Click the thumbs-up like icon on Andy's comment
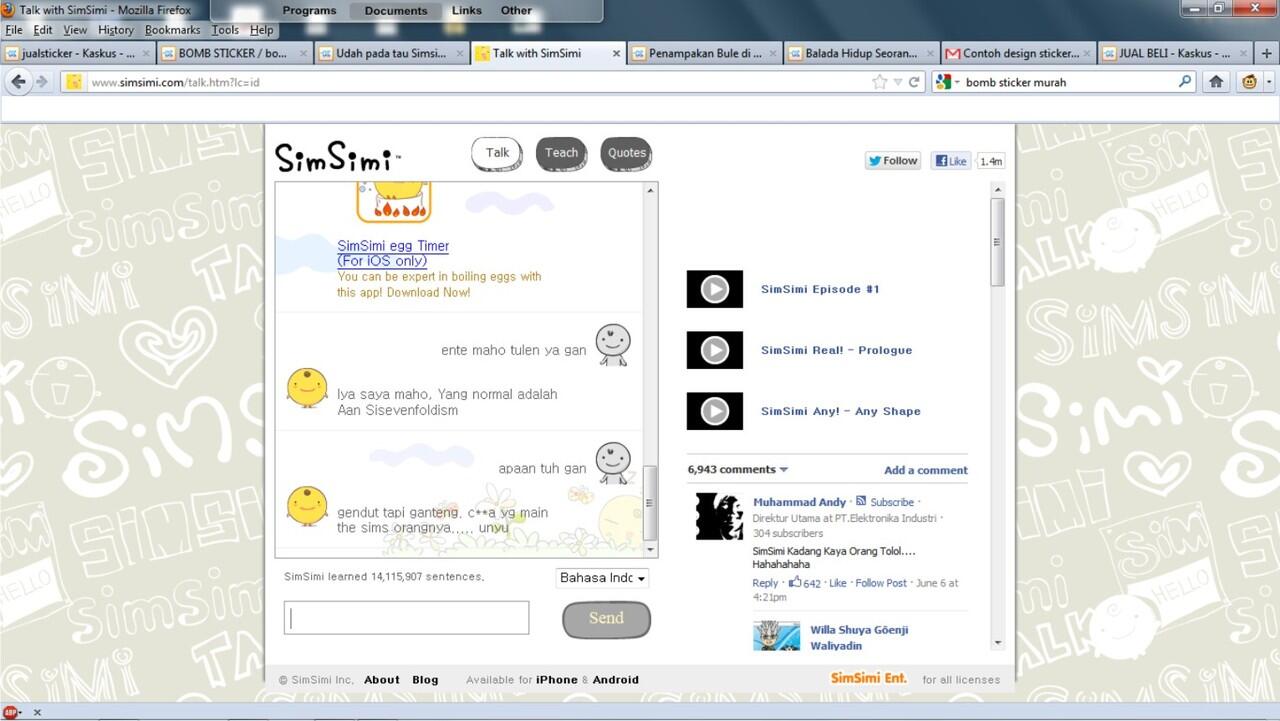 (x=795, y=582)
